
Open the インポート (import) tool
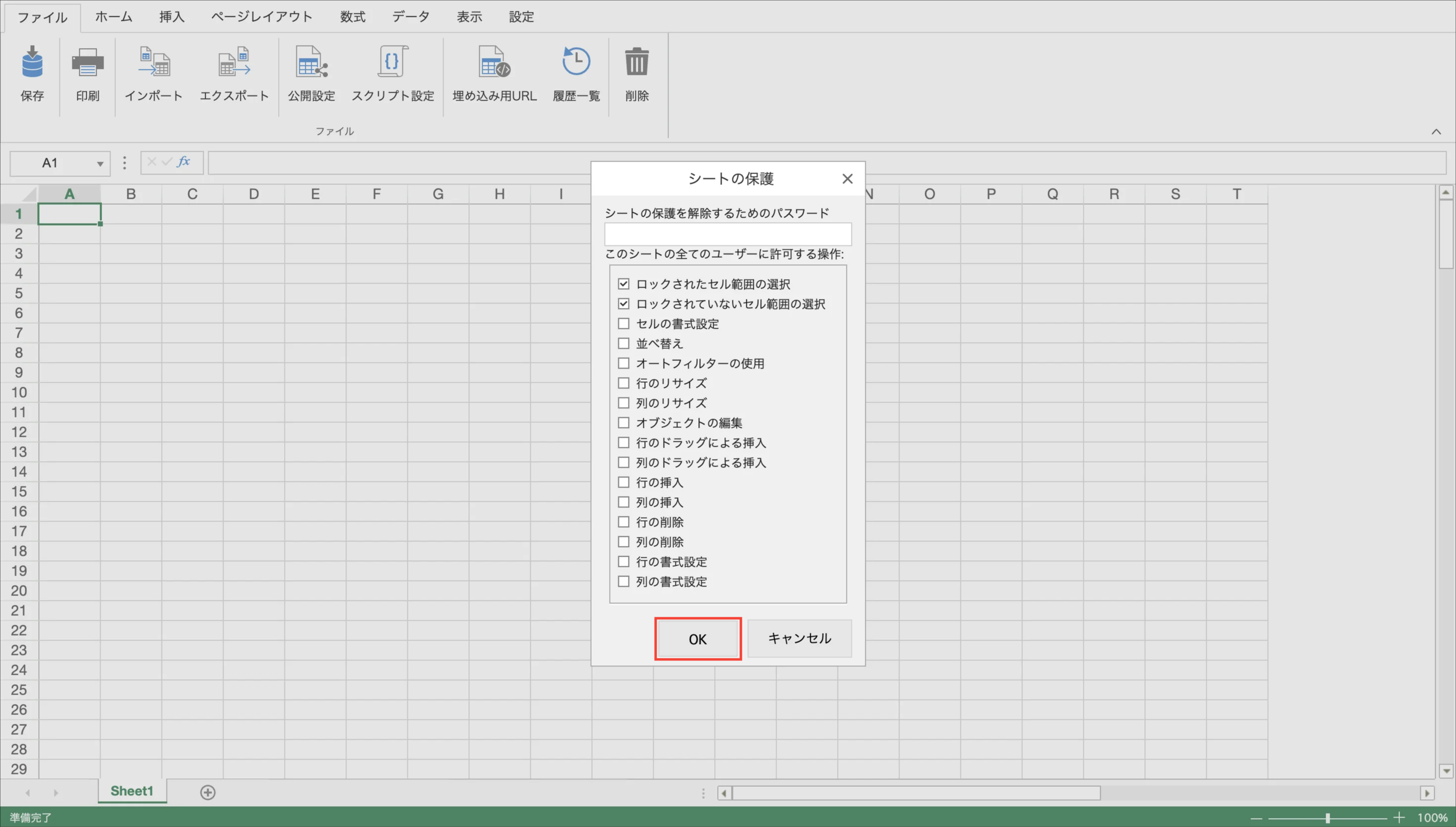pyautogui.click(x=153, y=62)
